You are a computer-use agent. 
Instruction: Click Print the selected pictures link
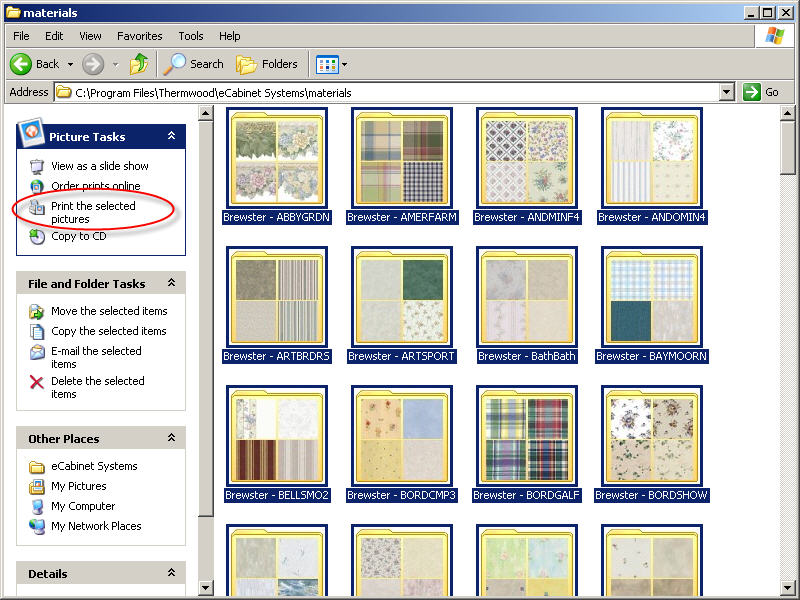pos(93,212)
